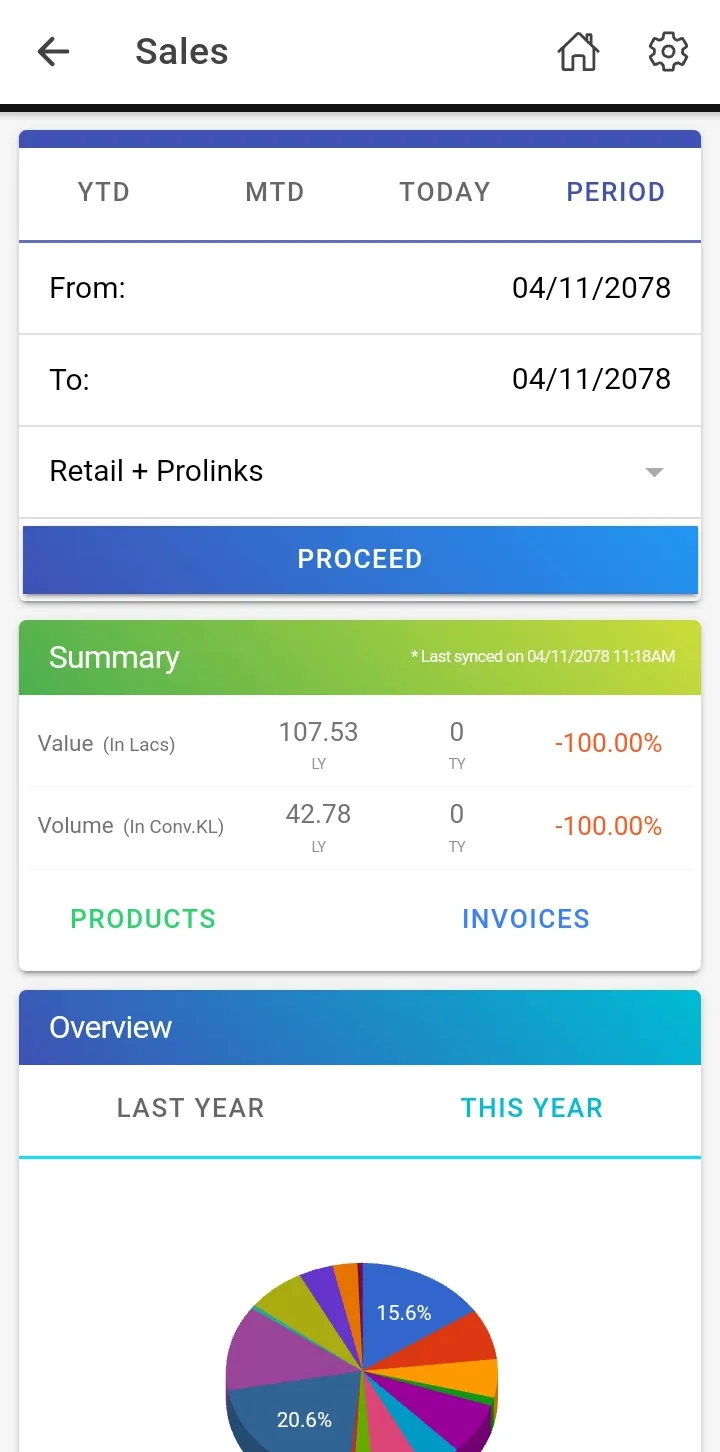Switch to the MTD tab
Image resolution: width=720 pixels, height=1452 pixels.
coord(275,192)
